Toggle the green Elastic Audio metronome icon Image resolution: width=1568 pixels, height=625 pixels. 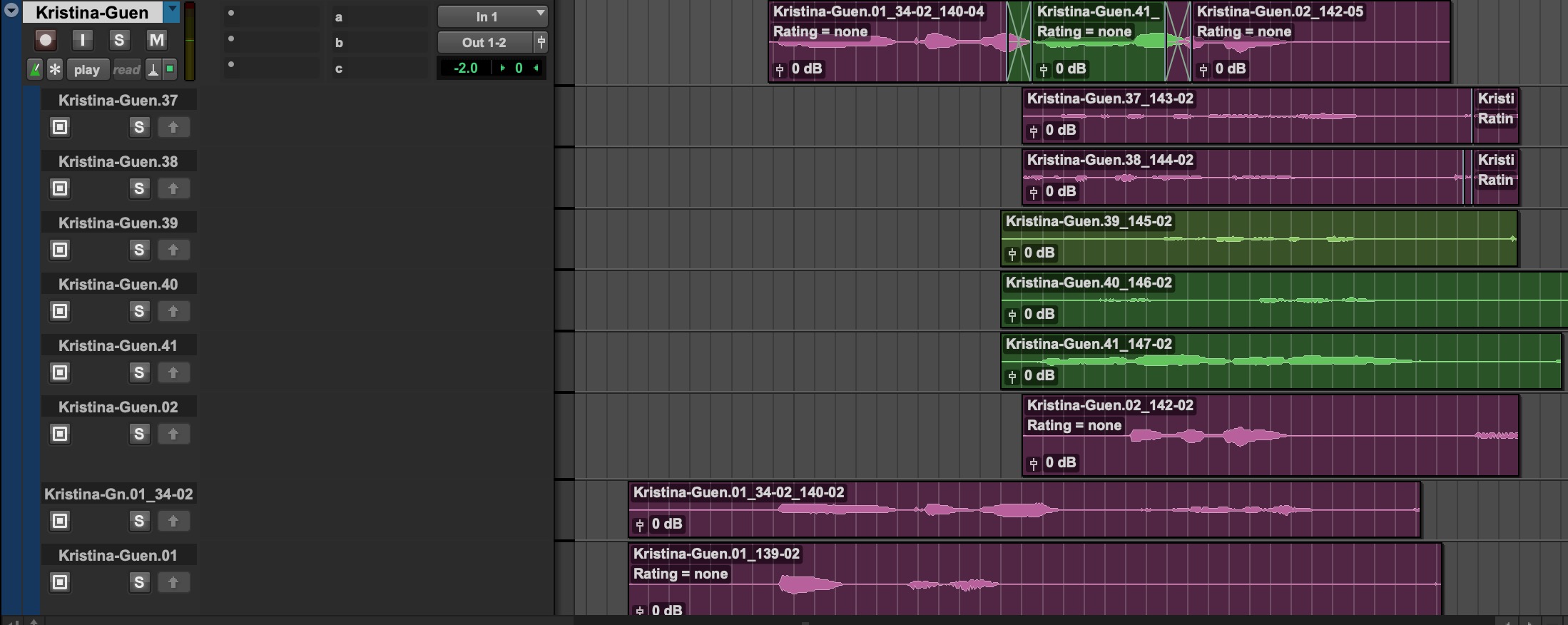(x=34, y=69)
